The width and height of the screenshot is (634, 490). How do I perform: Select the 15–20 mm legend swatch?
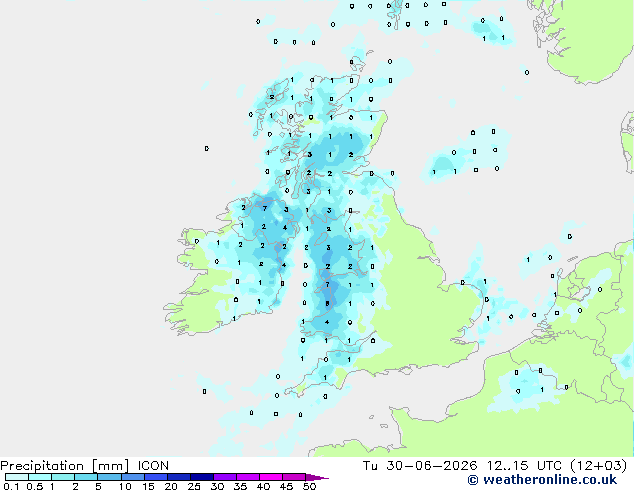pos(156,477)
